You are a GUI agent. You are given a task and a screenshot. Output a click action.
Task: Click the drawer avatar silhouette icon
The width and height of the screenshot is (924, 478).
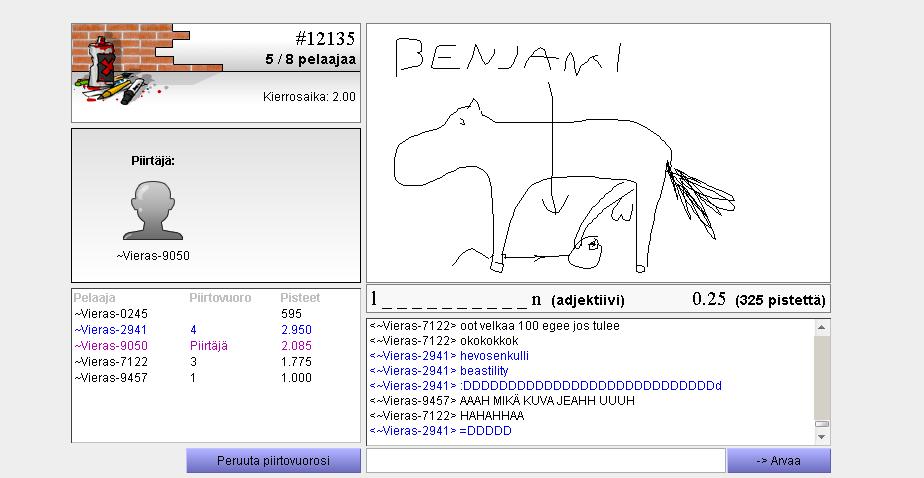pos(153,210)
